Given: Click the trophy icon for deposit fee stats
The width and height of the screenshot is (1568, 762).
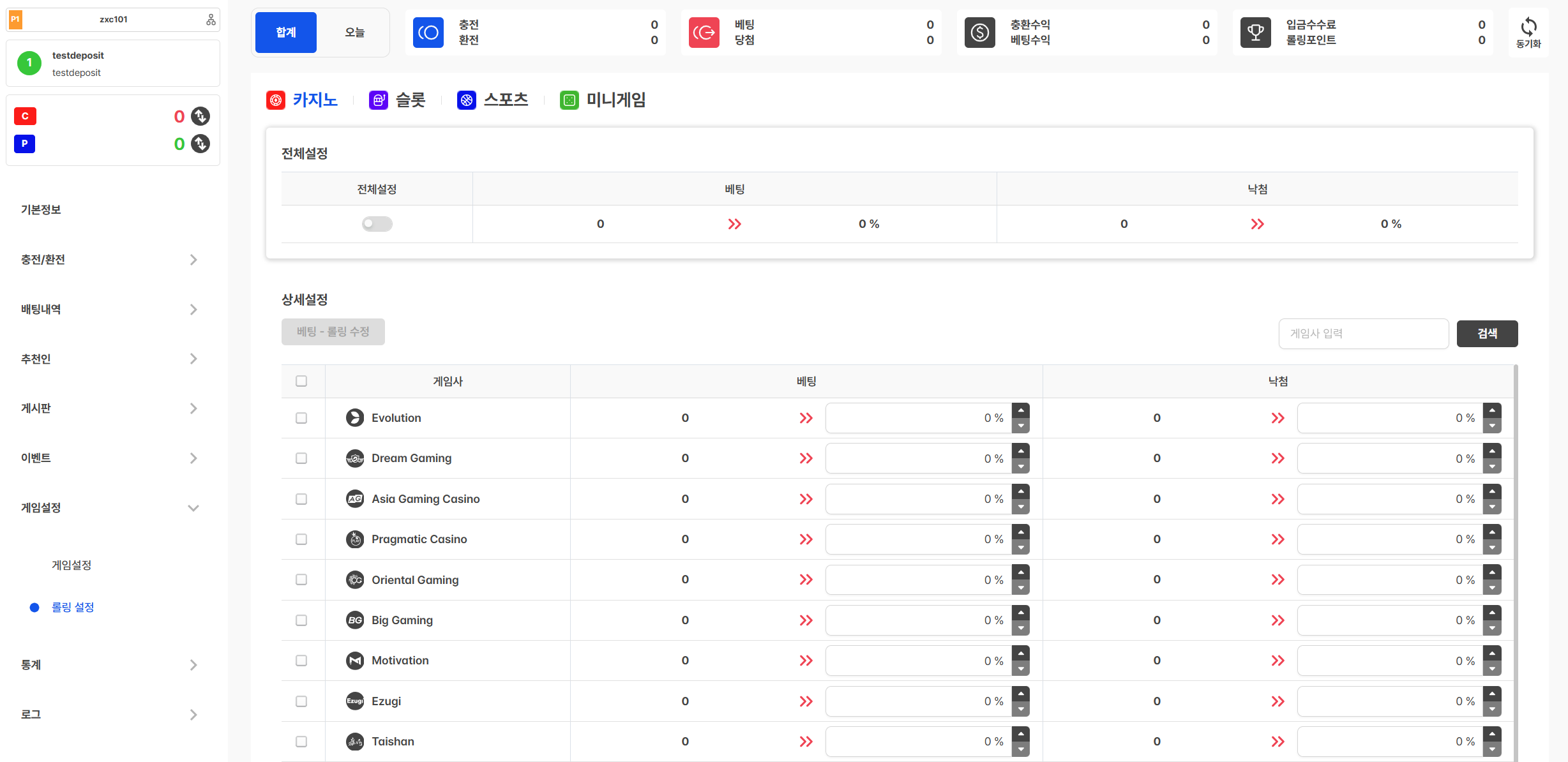Looking at the screenshot, I should pyautogui.click(x=1255, y=33).
